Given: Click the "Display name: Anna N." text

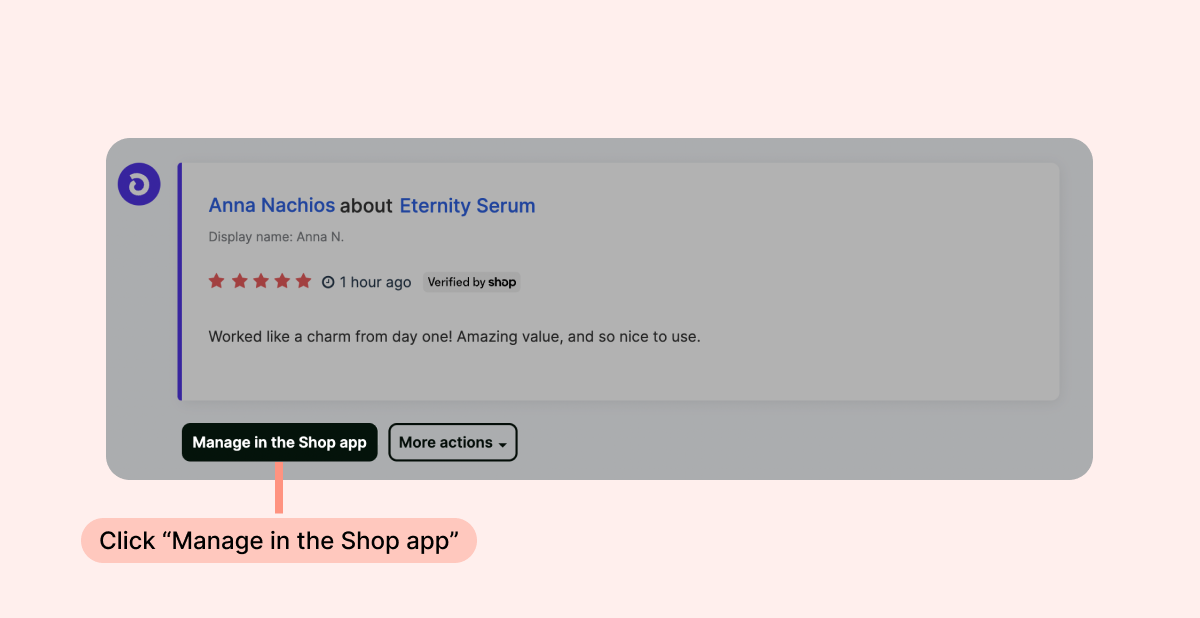Looking at the screenshot, I should (x=276, y=237).
